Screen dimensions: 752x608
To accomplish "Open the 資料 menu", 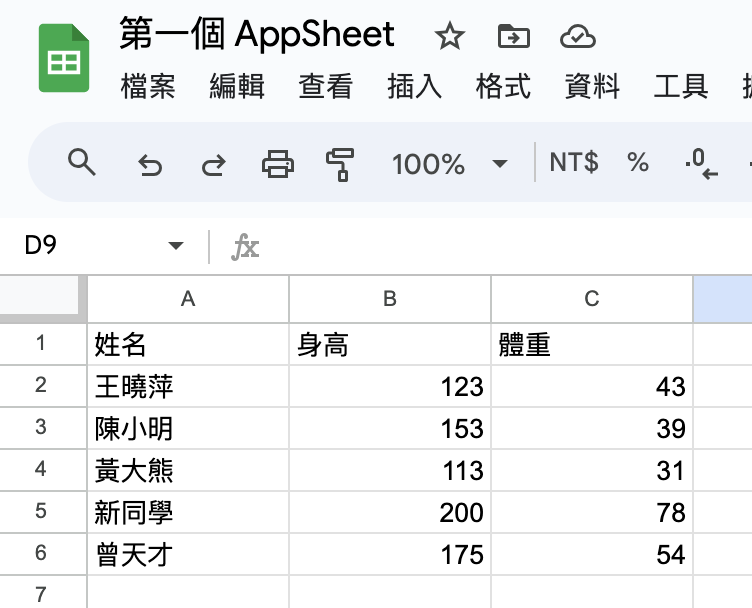I will pos(592,86).
